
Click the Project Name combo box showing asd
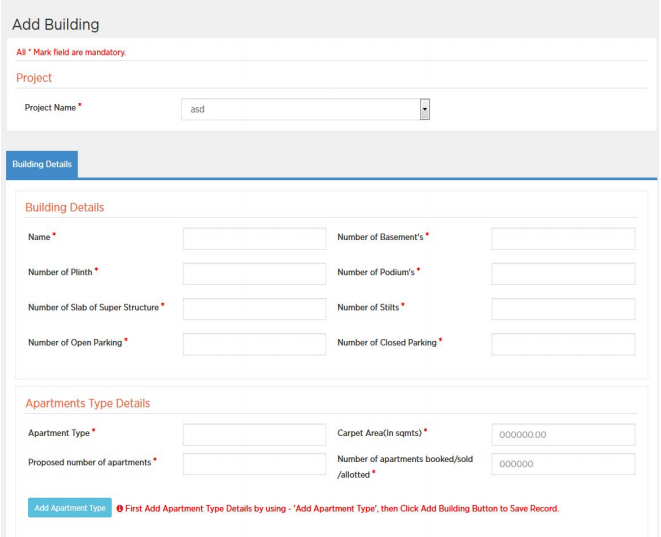(300, 109)
